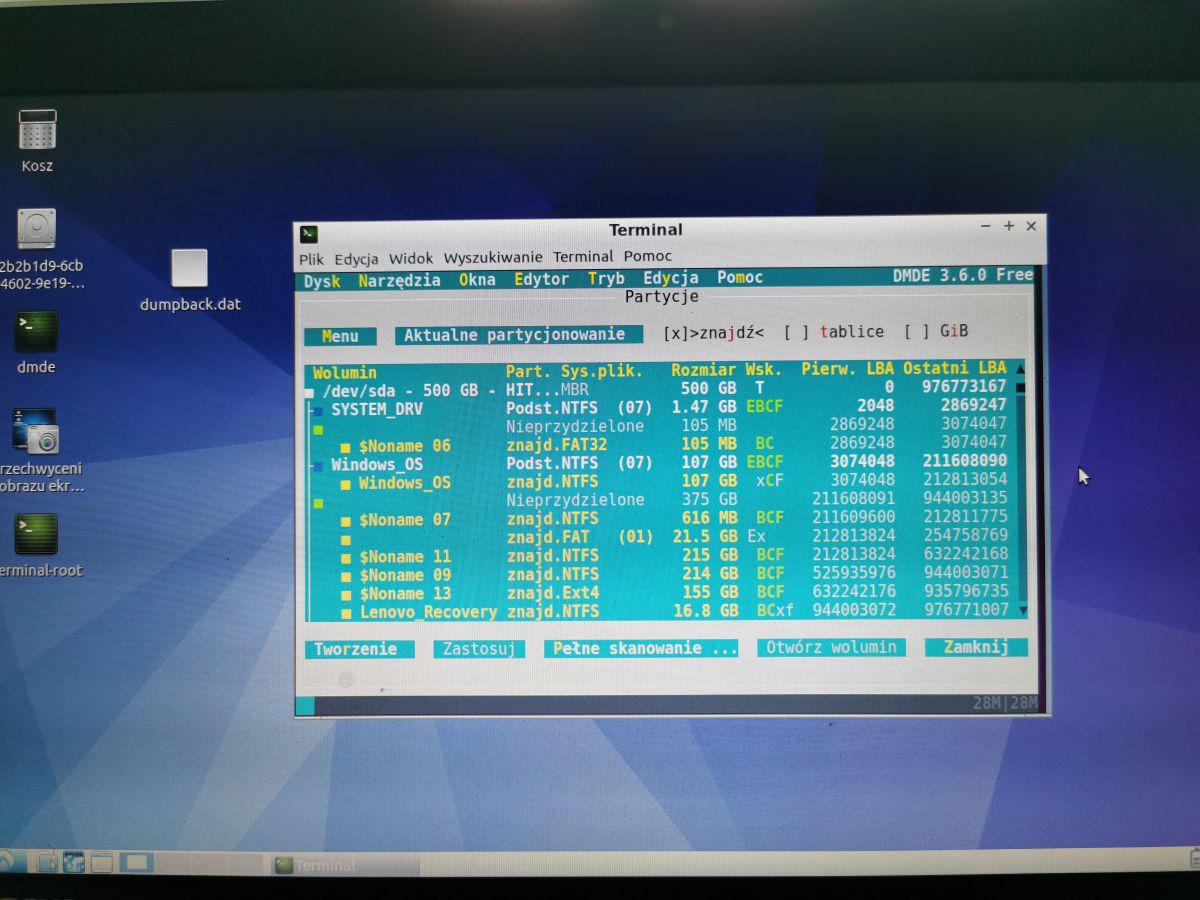Open the Kosz trash icon on desktop

(x=37, y=130)
